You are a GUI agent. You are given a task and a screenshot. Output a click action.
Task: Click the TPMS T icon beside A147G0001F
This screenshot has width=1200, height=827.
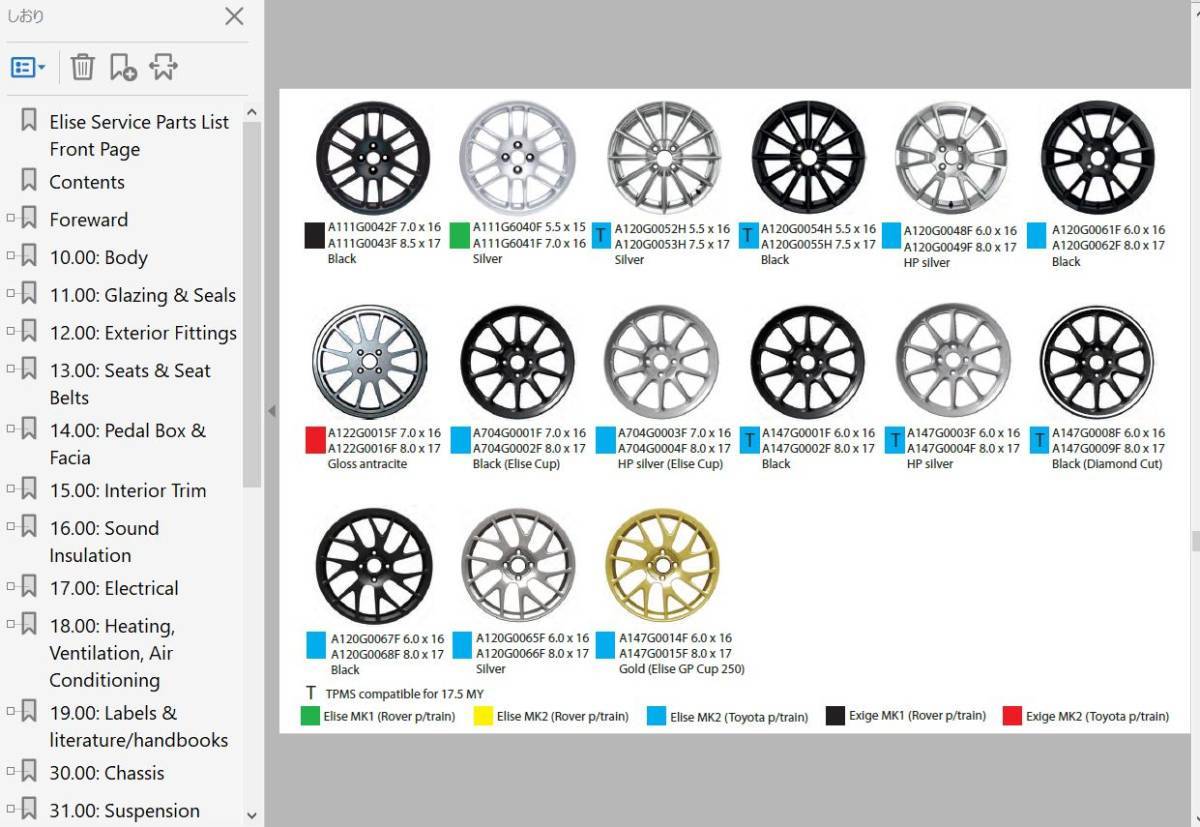point(749,441)
